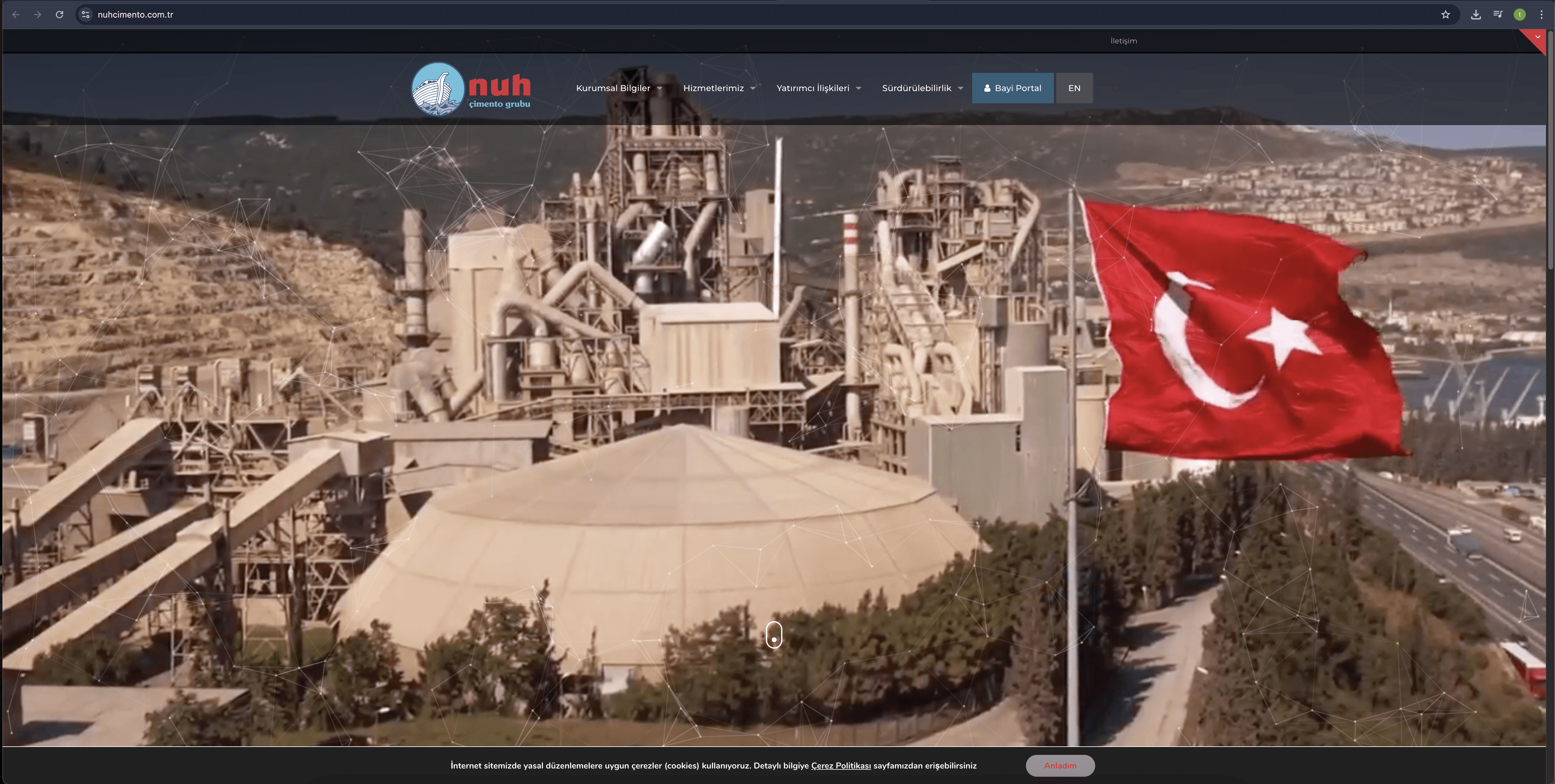Screen dimensions: 1555x784
Task: Switch language to EN
Action: [x=1074, y=88]
